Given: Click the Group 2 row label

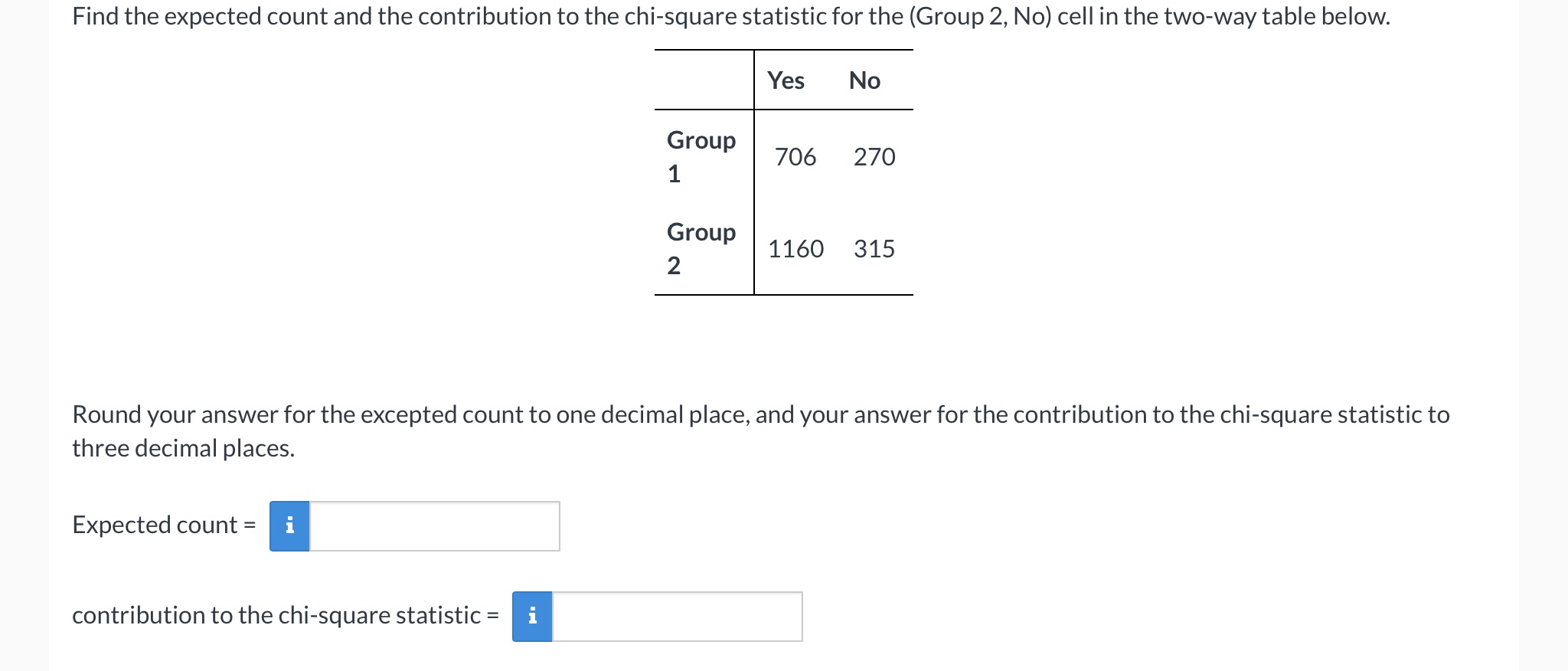Looking at the screenshot, I should tap(700, 248).
